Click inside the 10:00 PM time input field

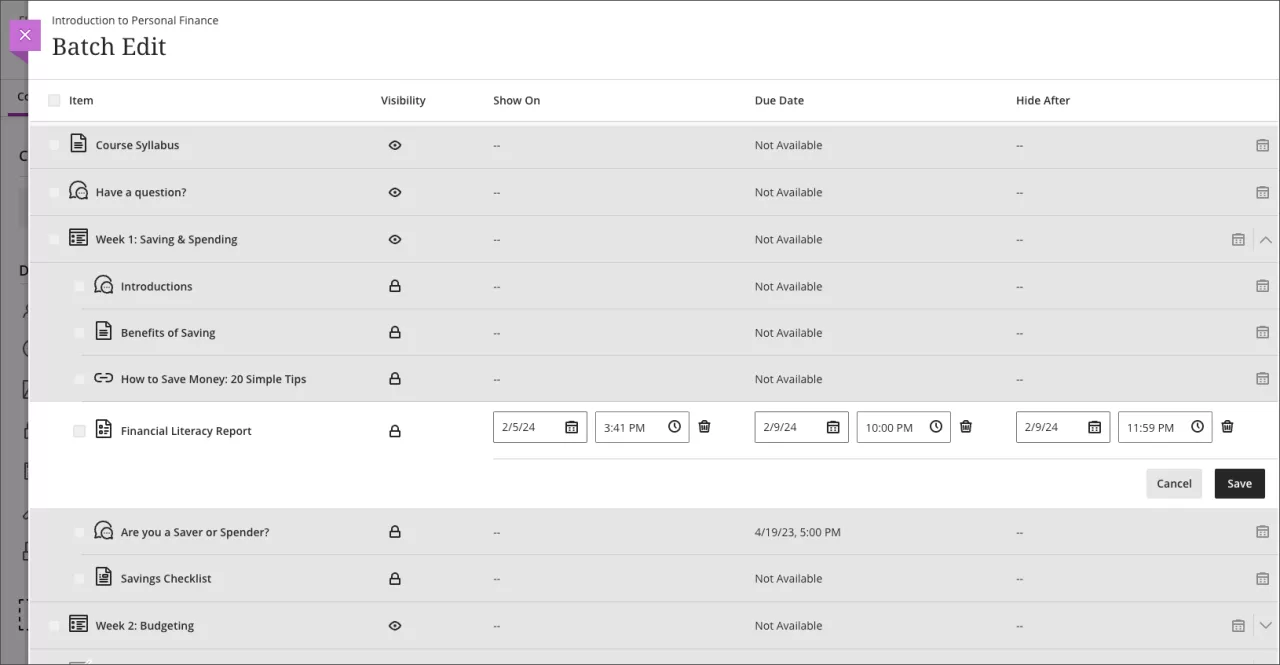(890, 427)
